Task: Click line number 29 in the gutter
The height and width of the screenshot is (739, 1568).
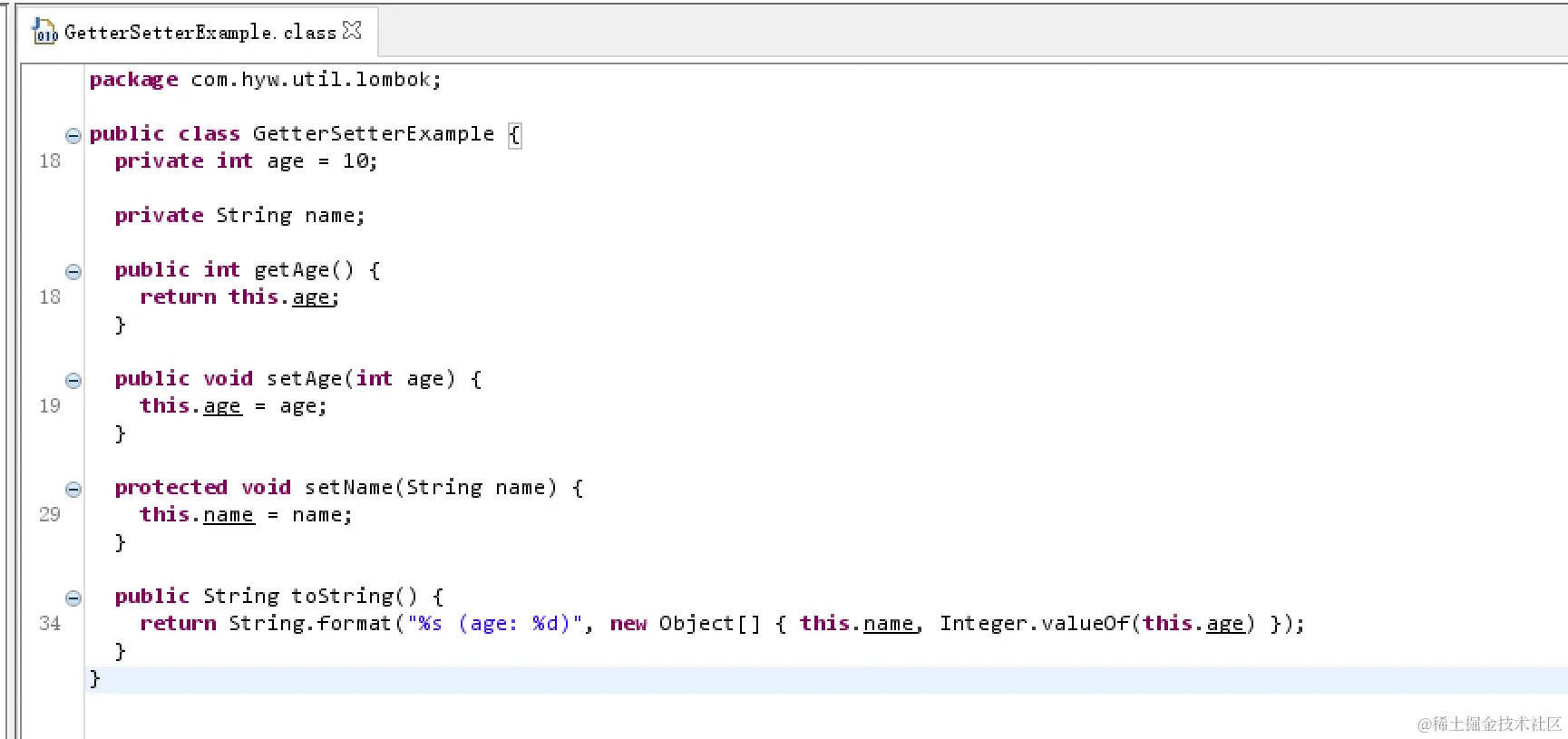Action: (x=50, y=515)
